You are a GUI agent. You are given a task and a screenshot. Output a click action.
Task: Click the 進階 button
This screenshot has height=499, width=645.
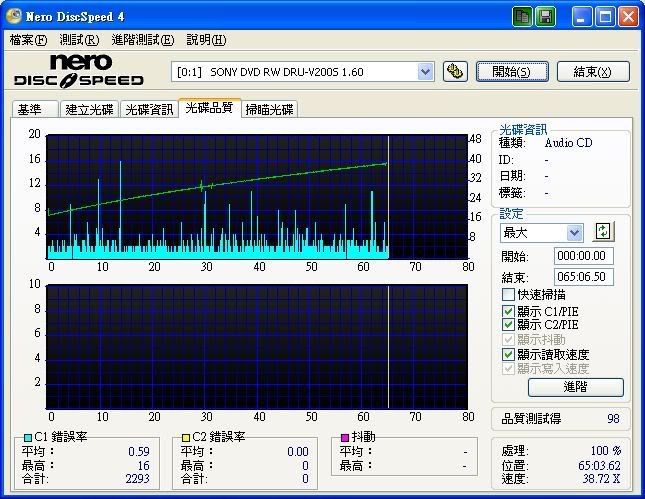[x=575, y=387]
